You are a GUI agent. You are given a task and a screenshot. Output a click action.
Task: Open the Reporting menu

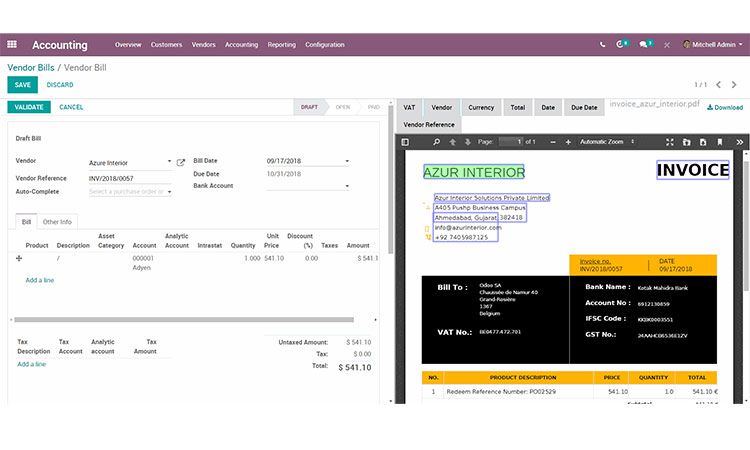click(281, 45)
